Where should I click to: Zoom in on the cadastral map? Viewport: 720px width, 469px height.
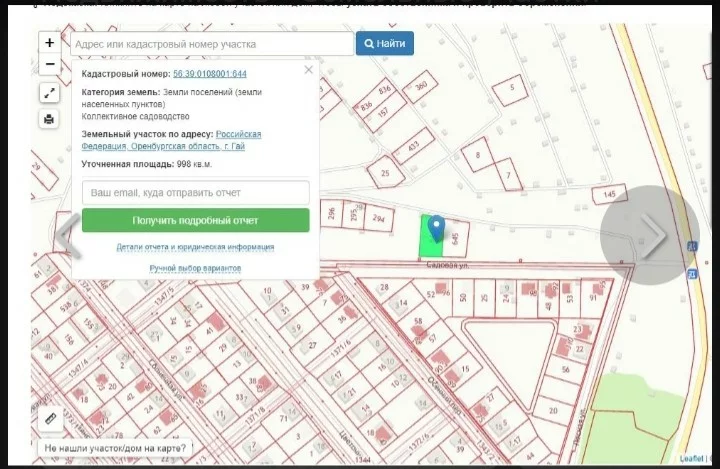tap(50, 43)
